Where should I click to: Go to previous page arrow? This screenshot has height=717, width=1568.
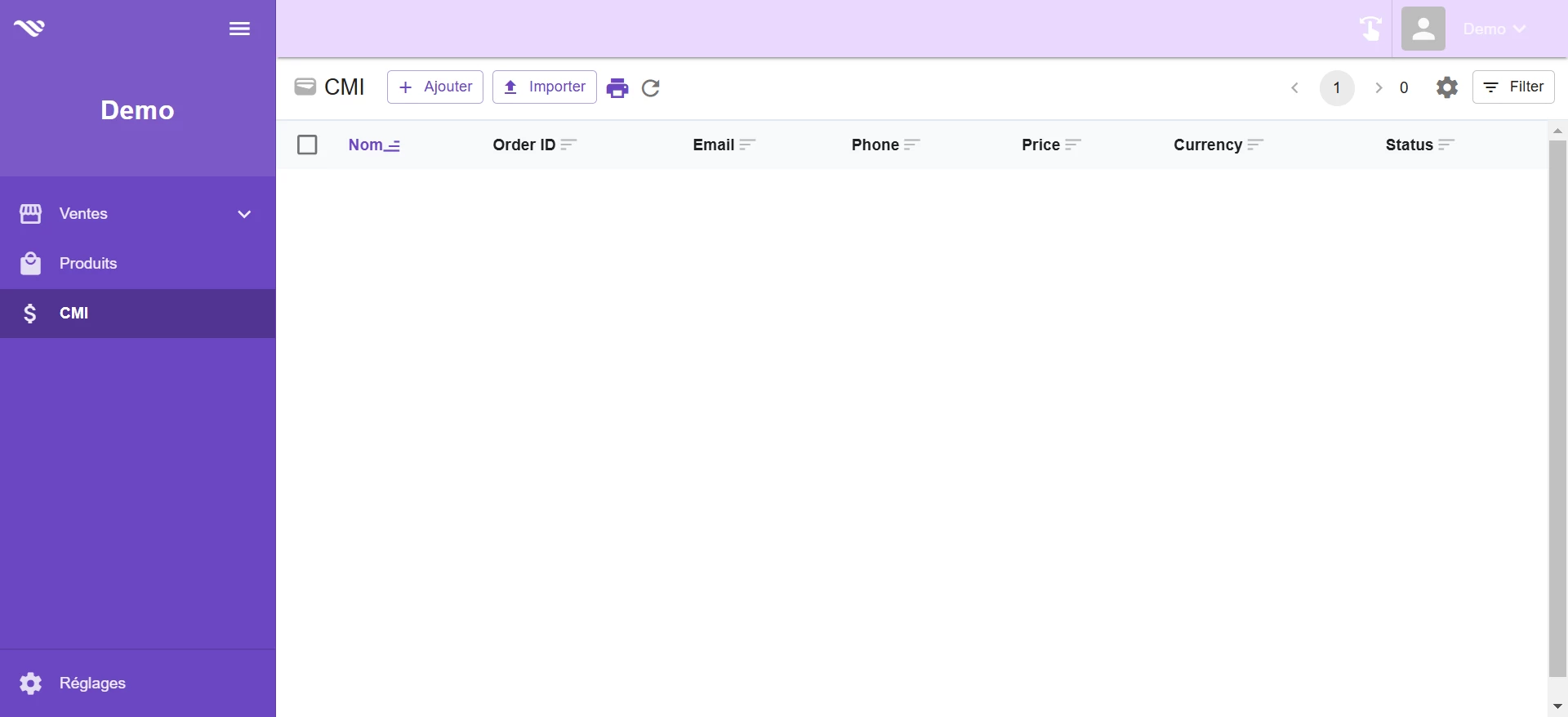1295,87
